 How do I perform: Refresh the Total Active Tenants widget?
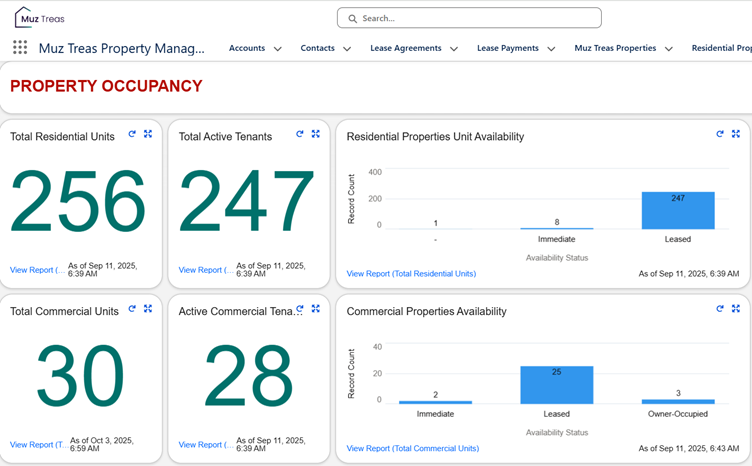point(300,134)
